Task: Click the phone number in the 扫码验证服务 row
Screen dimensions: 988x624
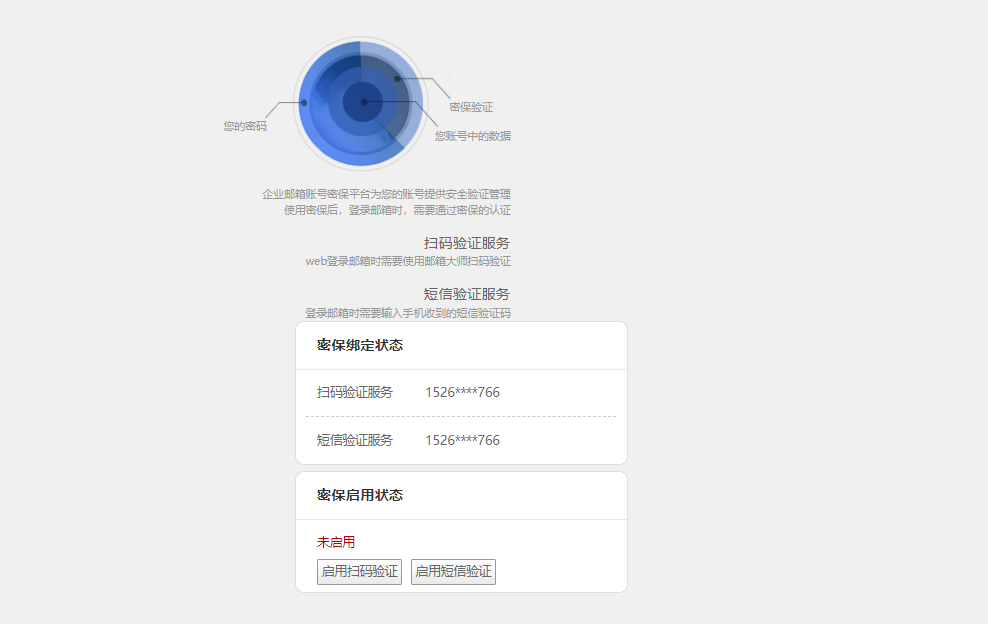Action: pos(462,392)
